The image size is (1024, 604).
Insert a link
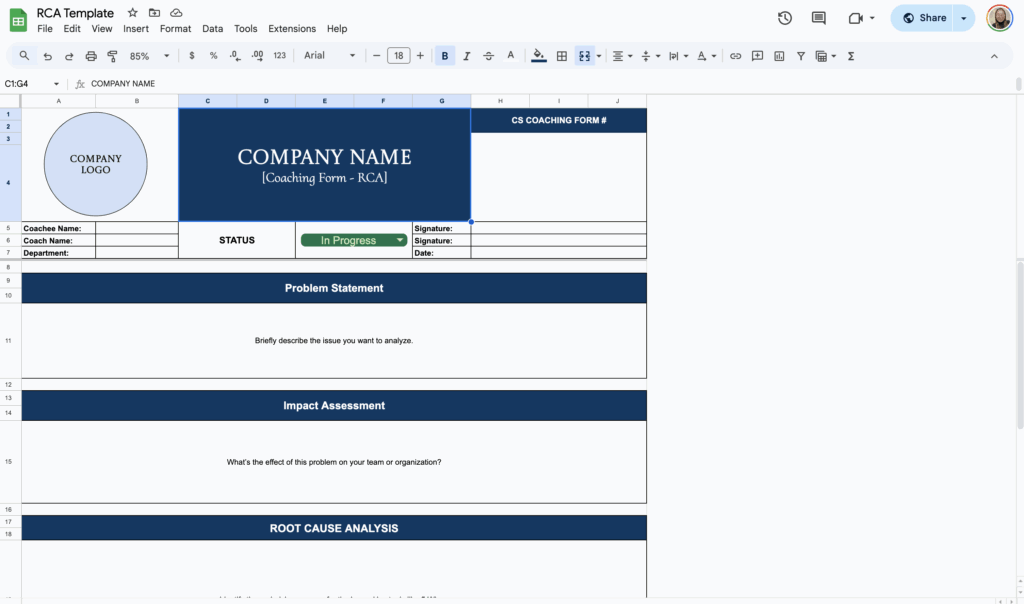(735, 56)
